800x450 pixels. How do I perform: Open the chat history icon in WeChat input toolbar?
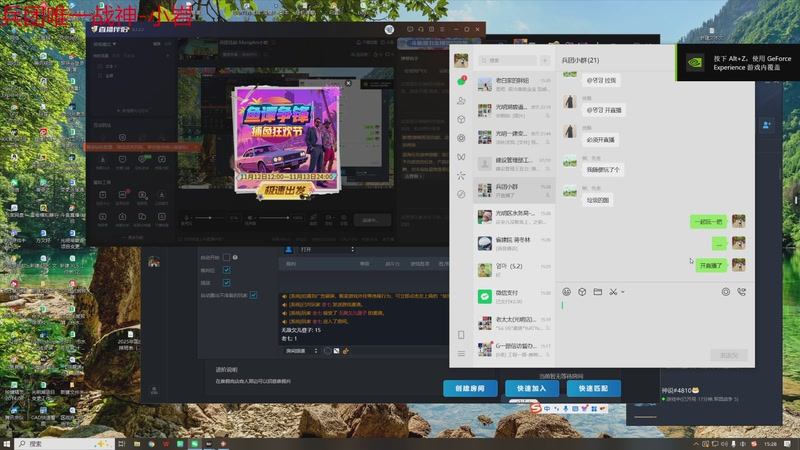tap(726, 292)
